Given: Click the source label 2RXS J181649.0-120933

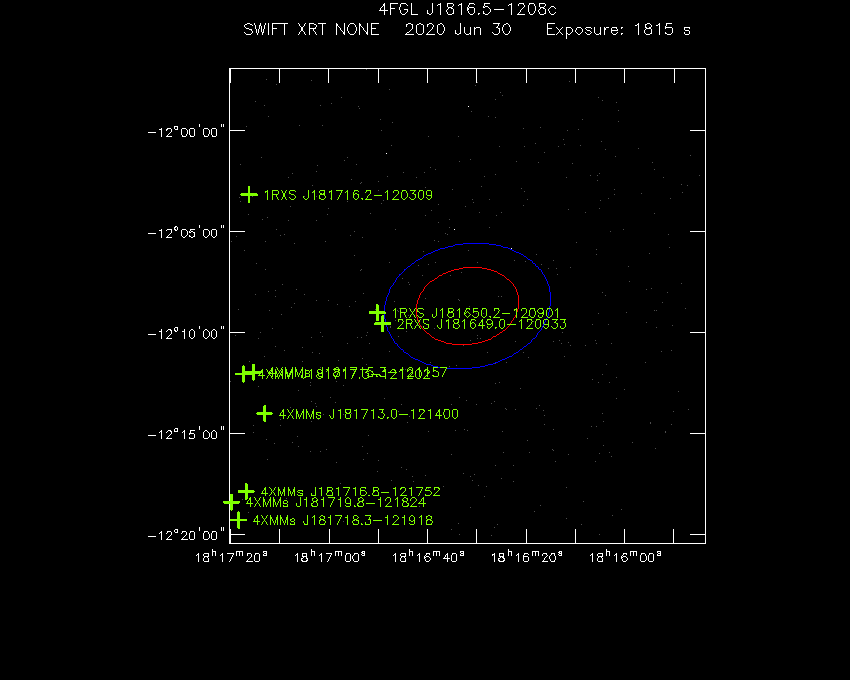Looking at the screenshot, I should (x=481, y=324).
